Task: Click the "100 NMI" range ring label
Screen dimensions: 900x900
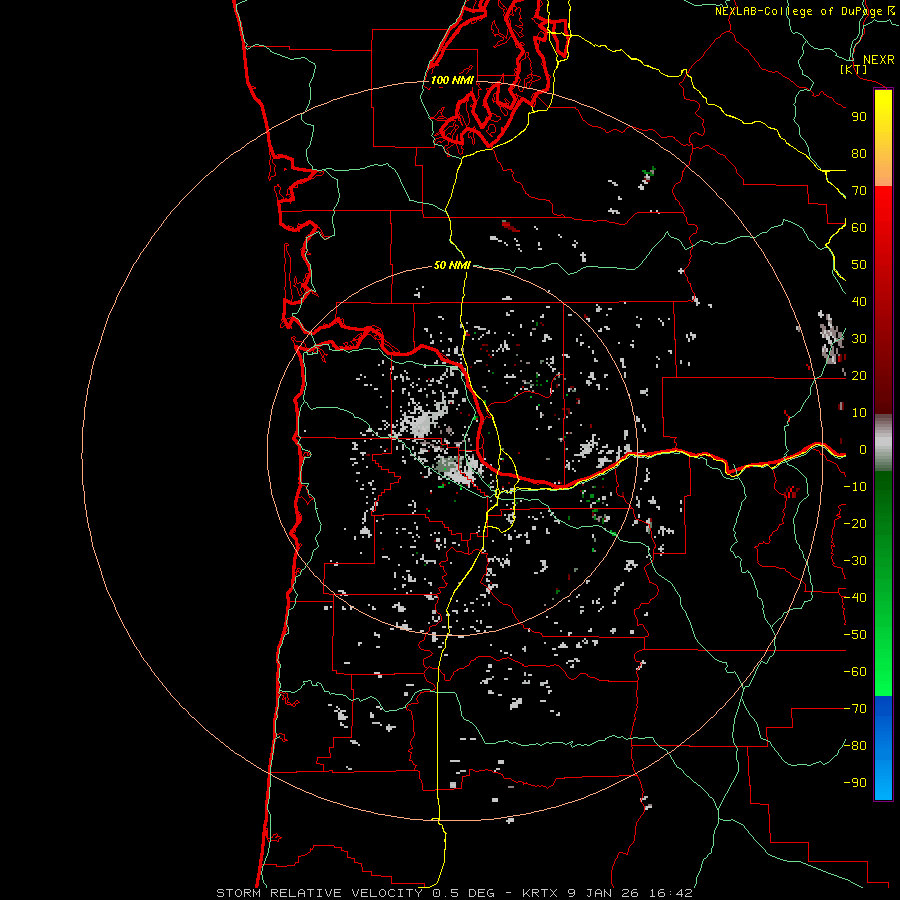Action: (x=452, y=80)
